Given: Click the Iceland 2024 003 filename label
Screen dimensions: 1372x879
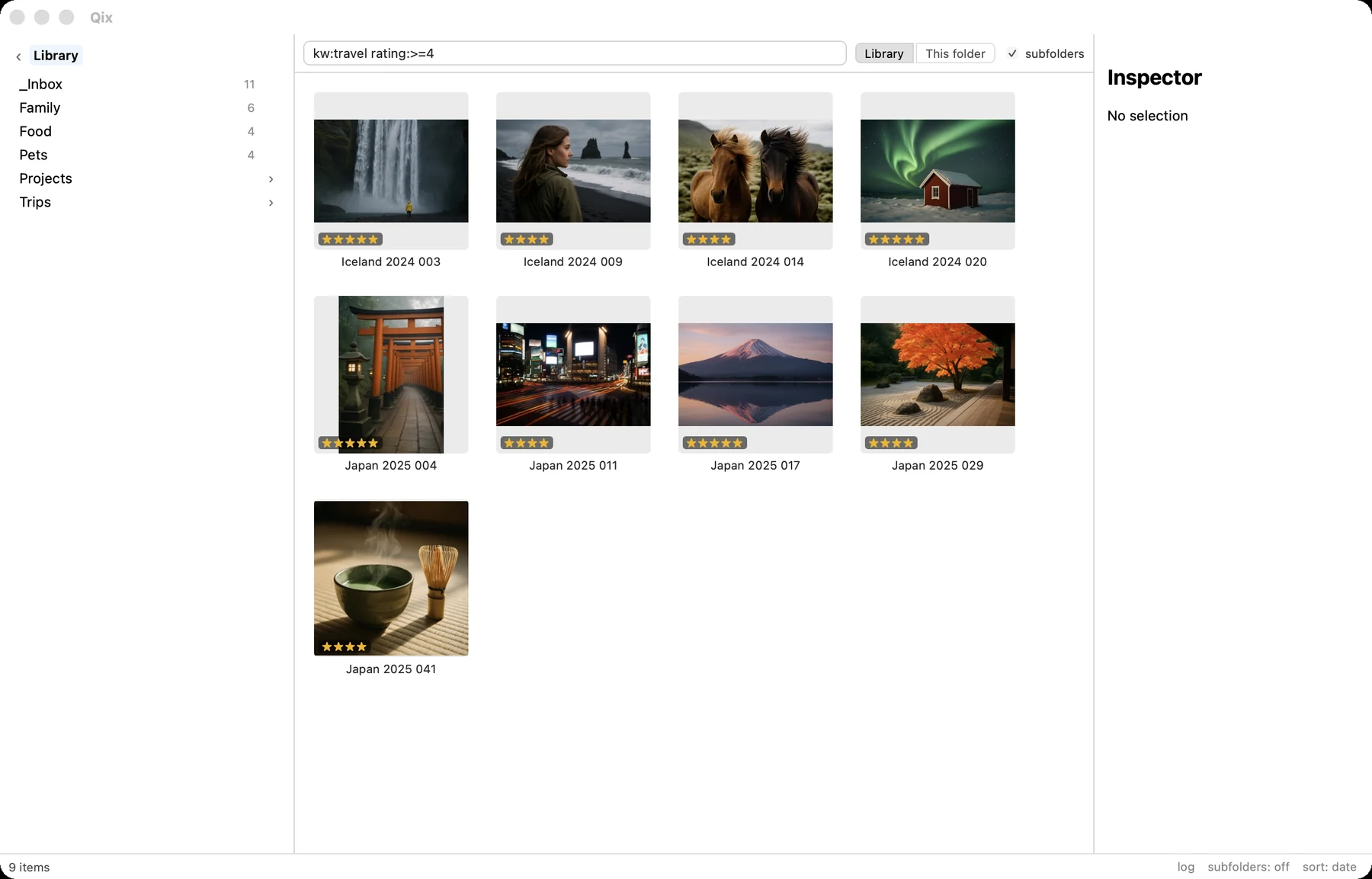Looking at the screenshot, I should [x=391, y=261].
